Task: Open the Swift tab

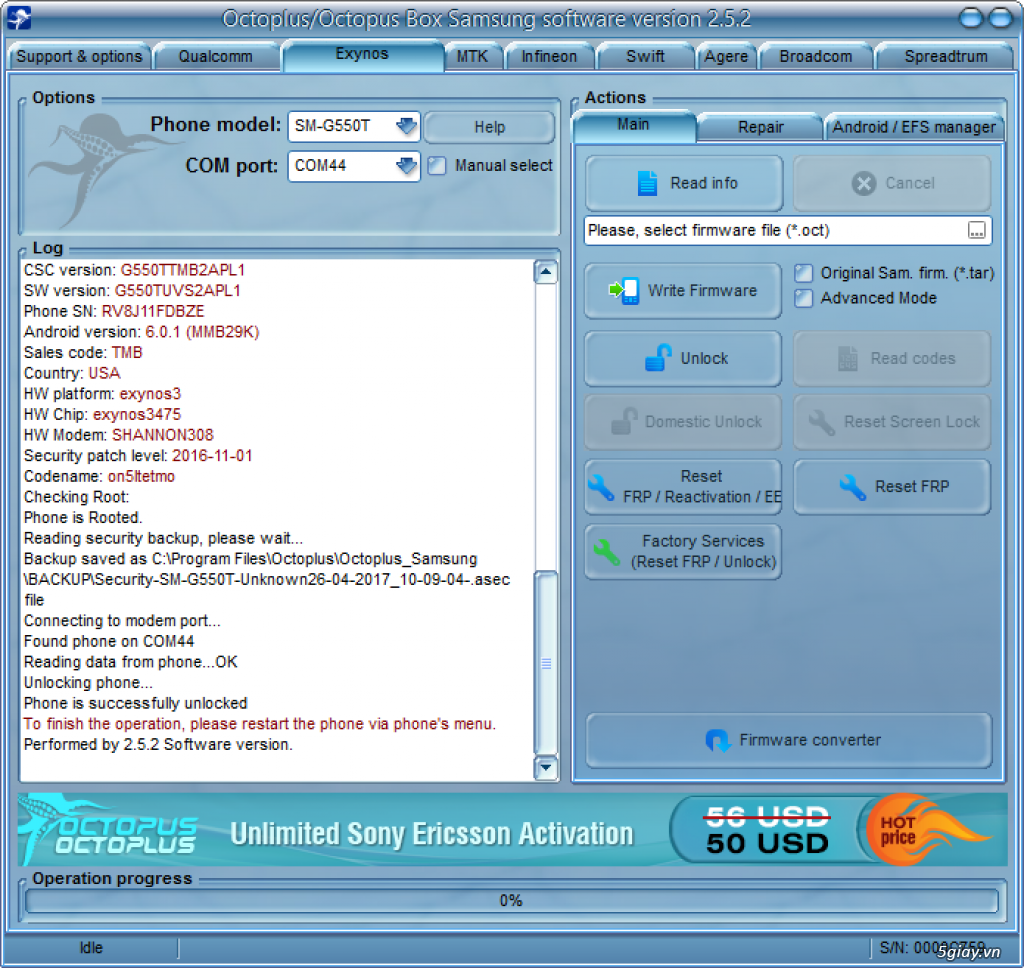Action: point(645,57)
